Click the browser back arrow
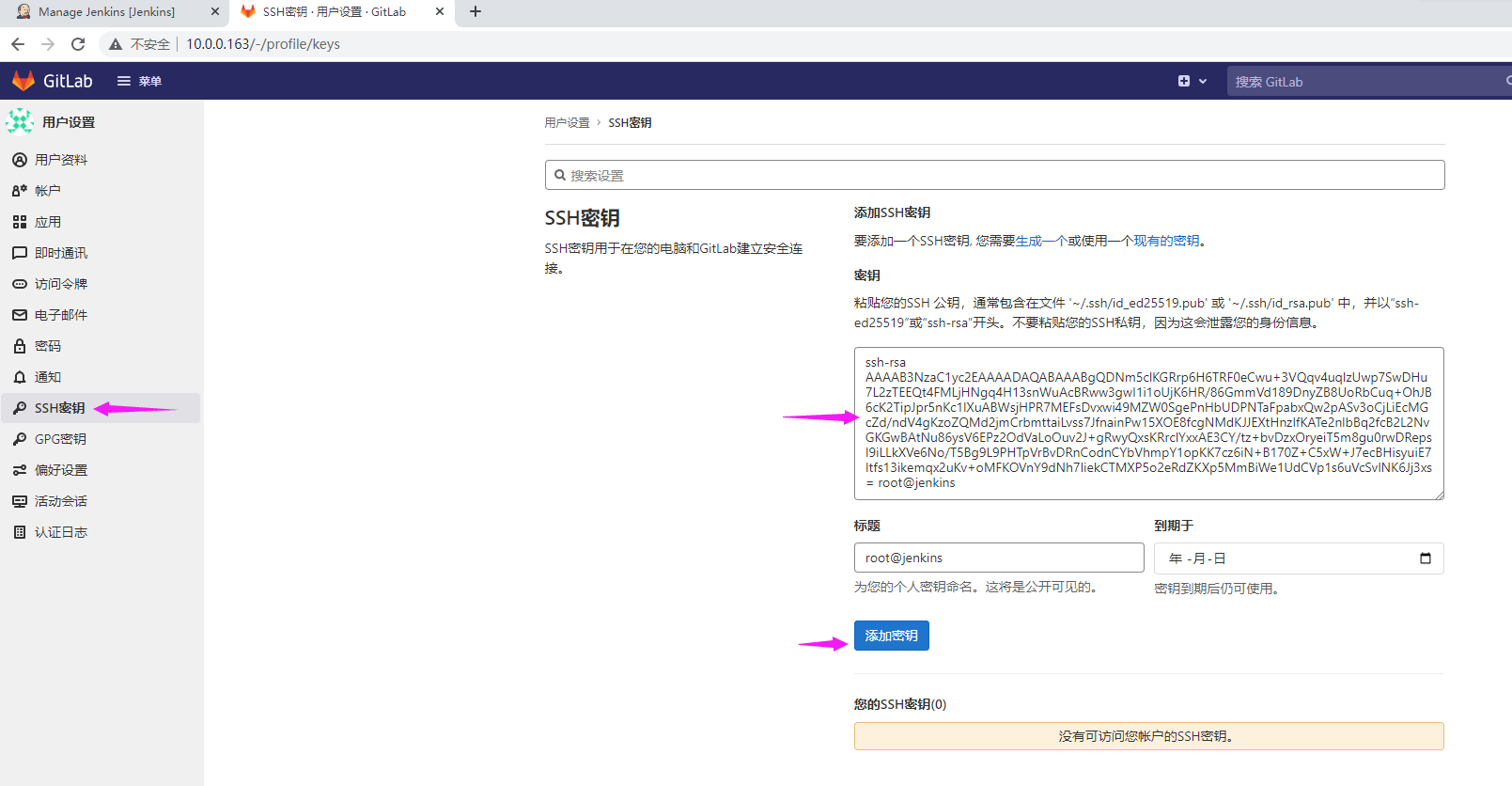The width and height of the screenshot is (1512, 786). (18, 44)
